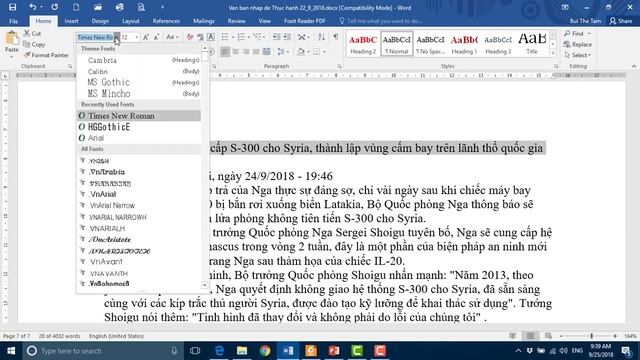640x360 pixels.
Task: Sort the selected text
Action: (322, 37)
